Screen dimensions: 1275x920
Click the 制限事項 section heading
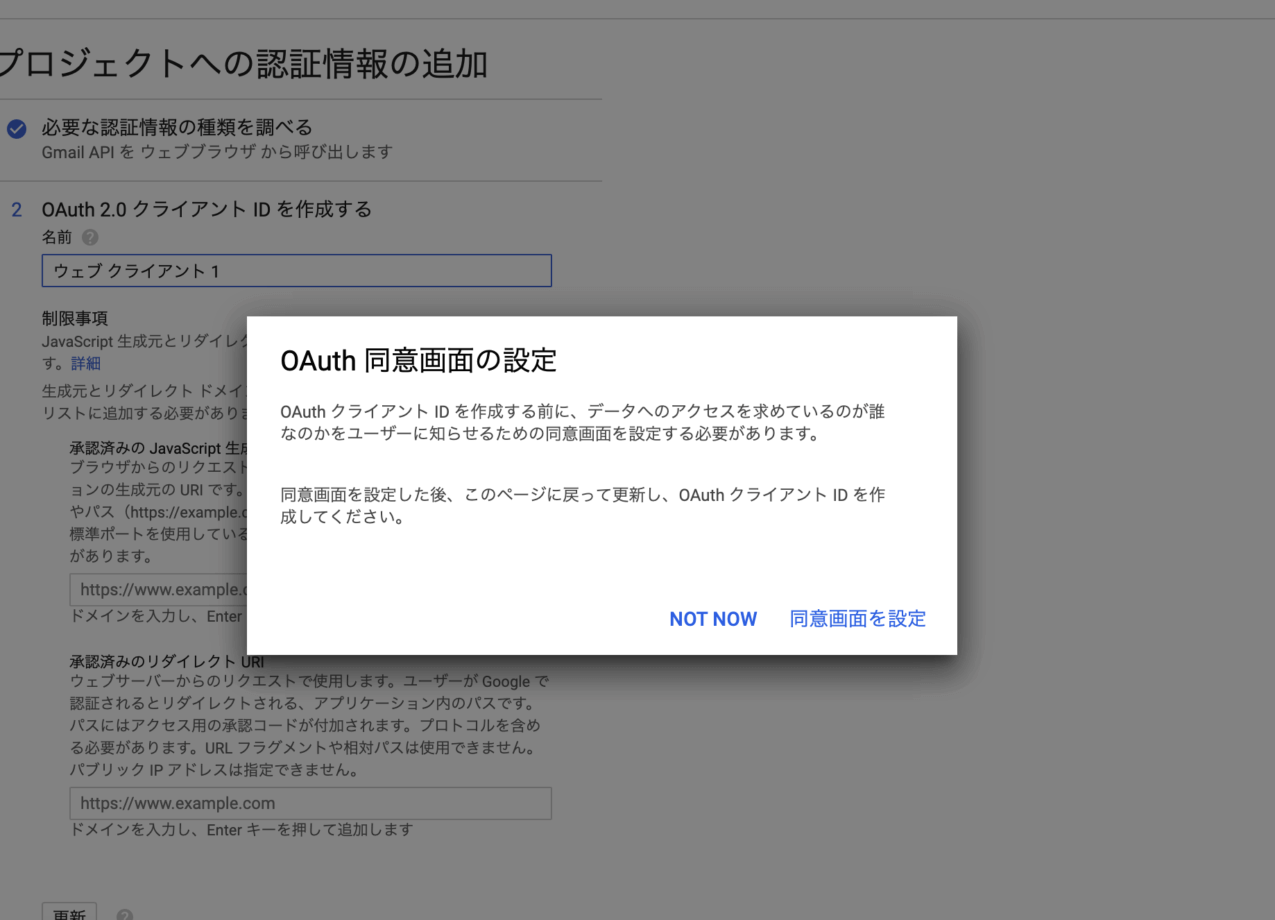tap(74, 319)
